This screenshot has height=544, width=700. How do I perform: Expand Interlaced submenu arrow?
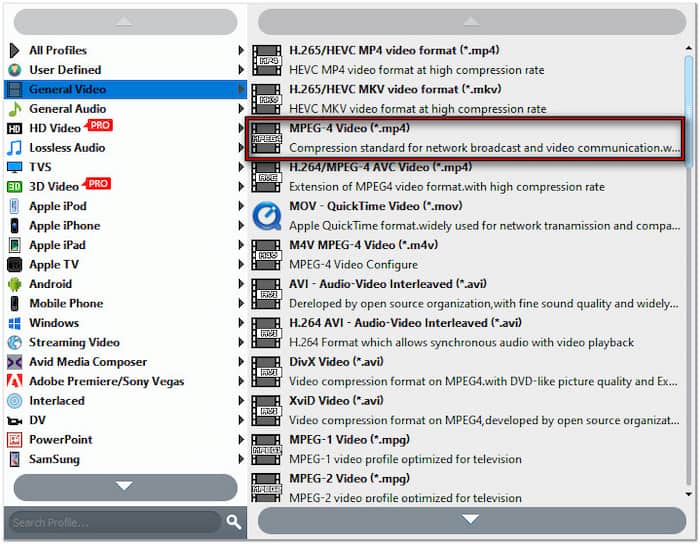[x=241, y=401]
